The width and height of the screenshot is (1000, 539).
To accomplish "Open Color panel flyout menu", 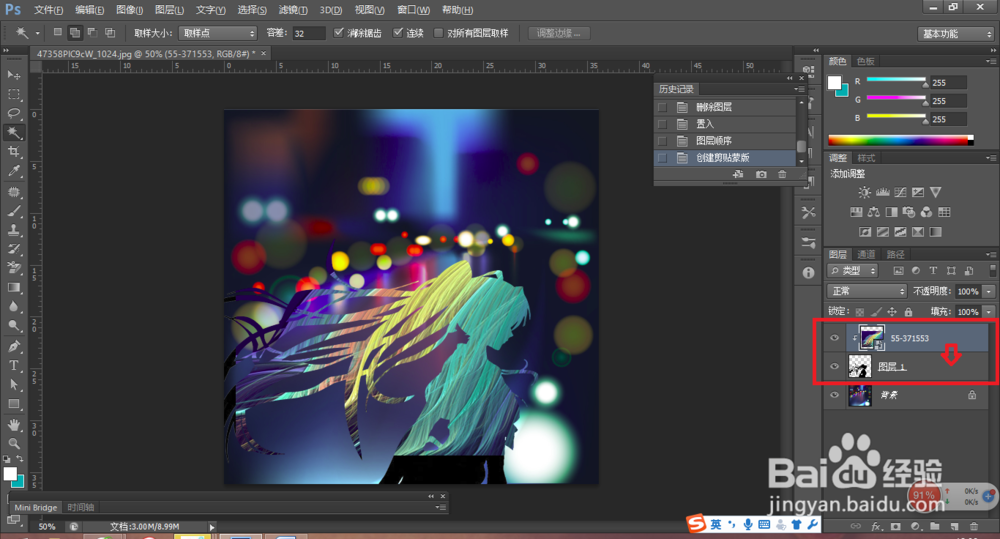I will click(990, 61).
